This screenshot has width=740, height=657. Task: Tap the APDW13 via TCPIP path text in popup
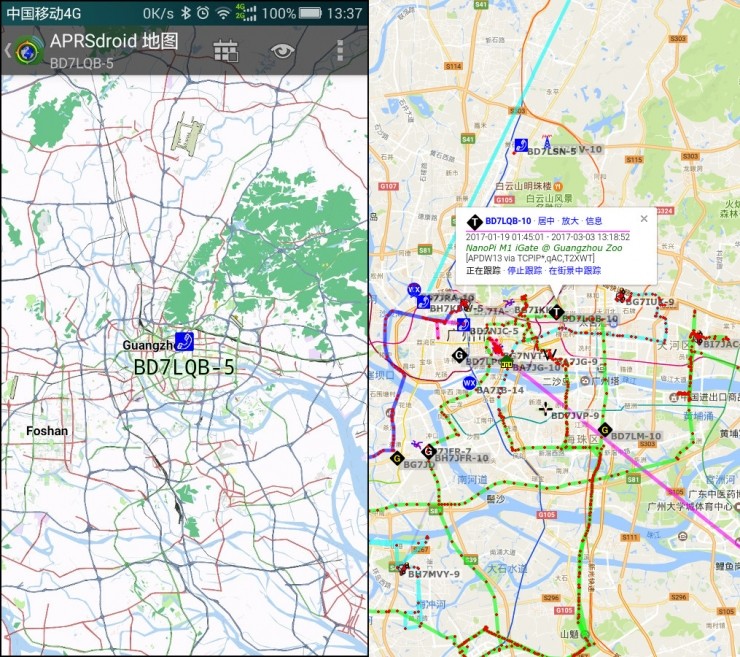click(530, 258)
